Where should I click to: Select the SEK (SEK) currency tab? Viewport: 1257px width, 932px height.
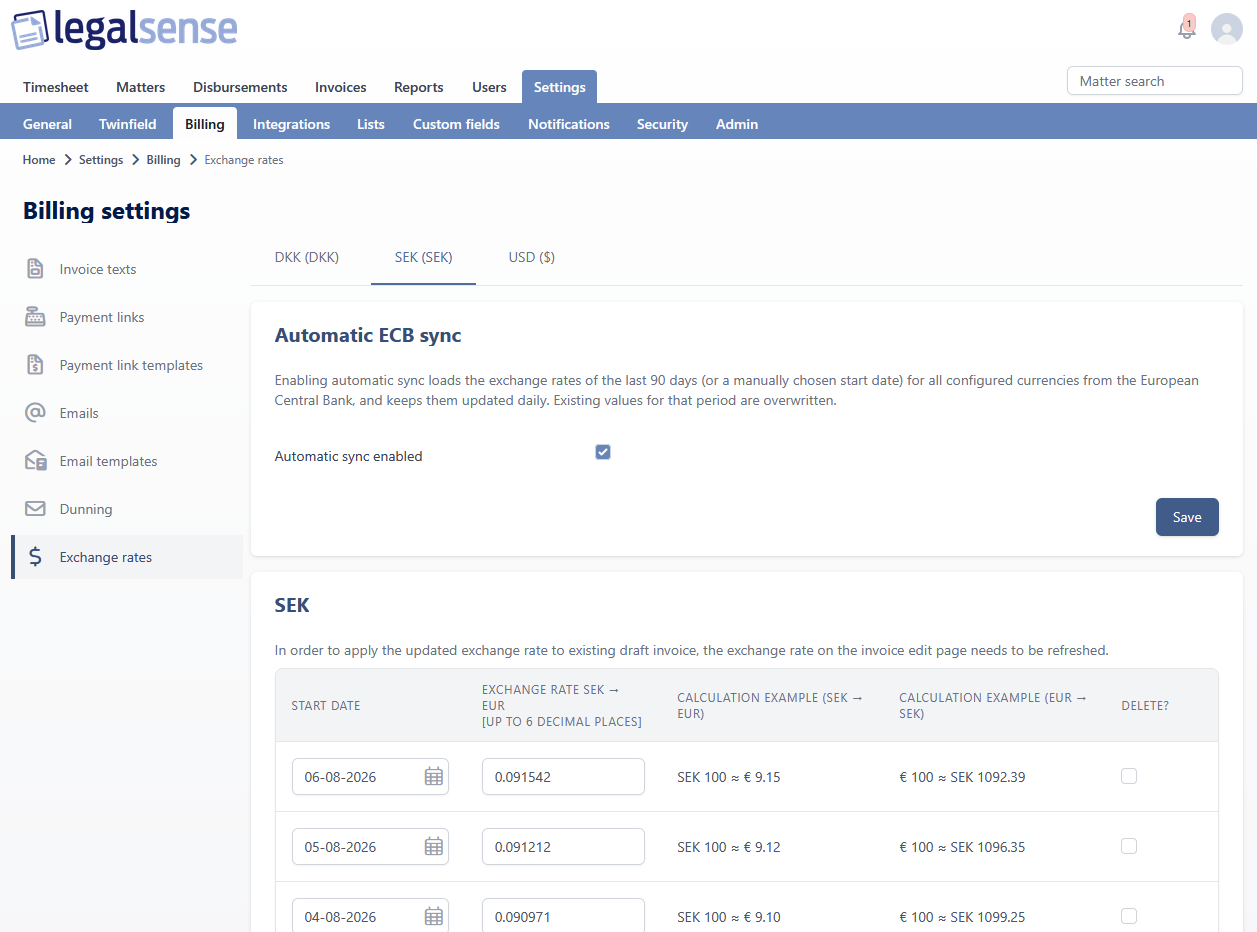point(424,258)
